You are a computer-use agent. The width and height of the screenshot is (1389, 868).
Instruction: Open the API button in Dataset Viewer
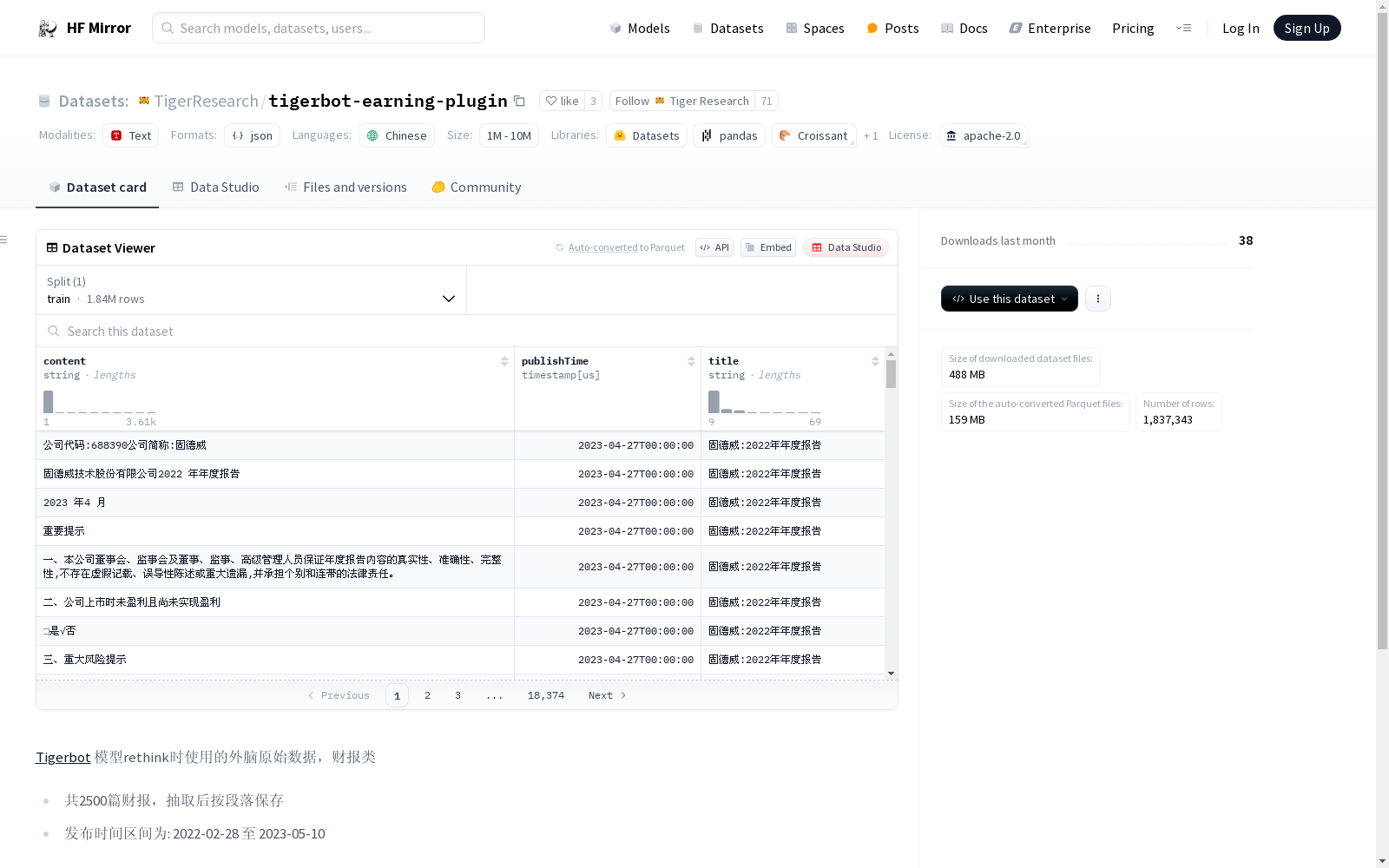714,247
